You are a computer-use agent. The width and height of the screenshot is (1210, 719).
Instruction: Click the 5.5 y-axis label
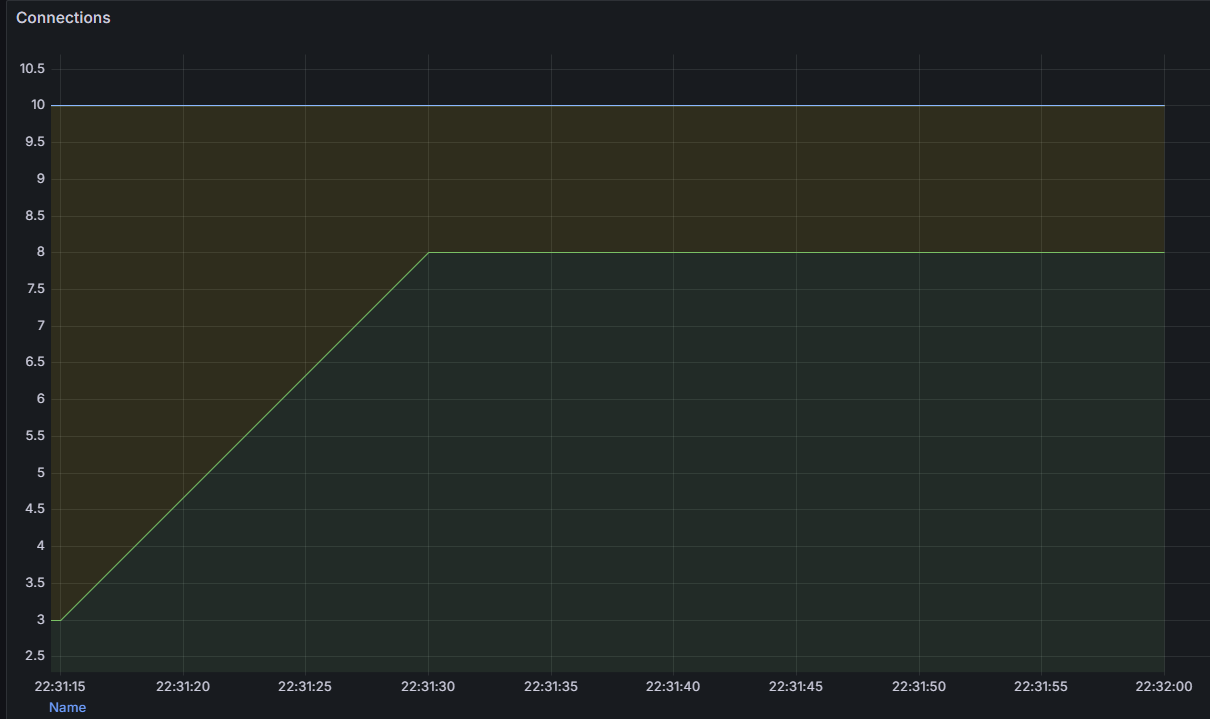[36, 436]
